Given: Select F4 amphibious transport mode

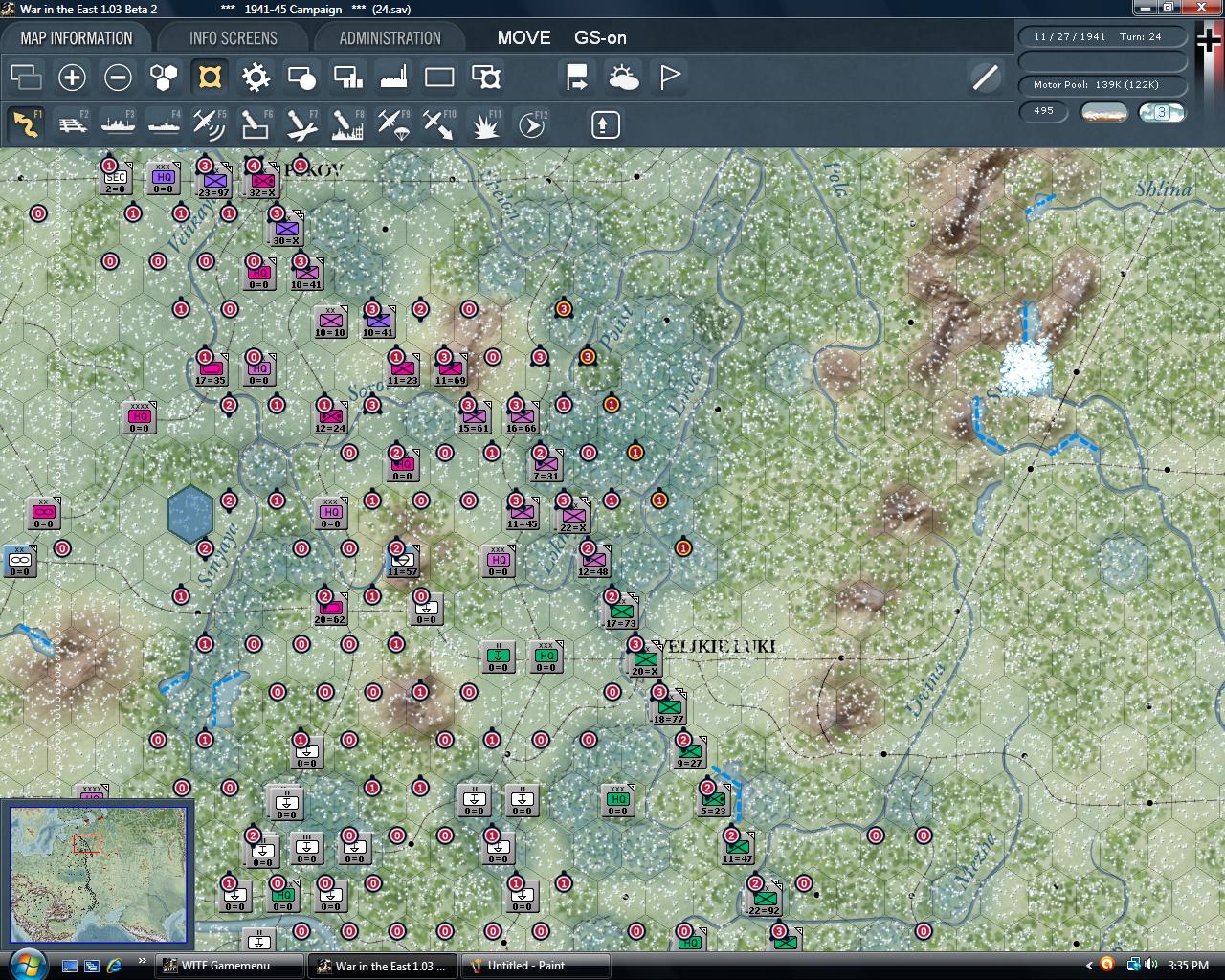Looking at the screenshot, I should click(164, 124).
